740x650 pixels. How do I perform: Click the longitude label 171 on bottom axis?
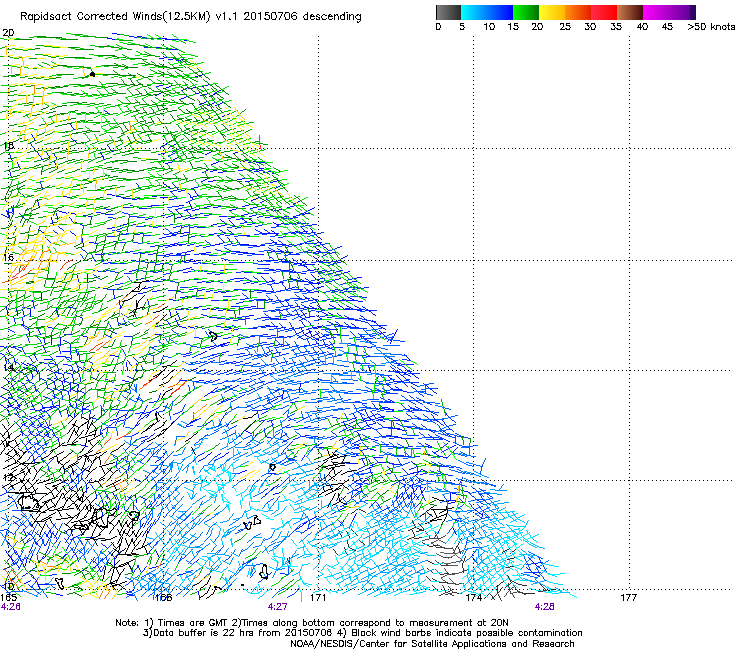click(x=318, y=597)
